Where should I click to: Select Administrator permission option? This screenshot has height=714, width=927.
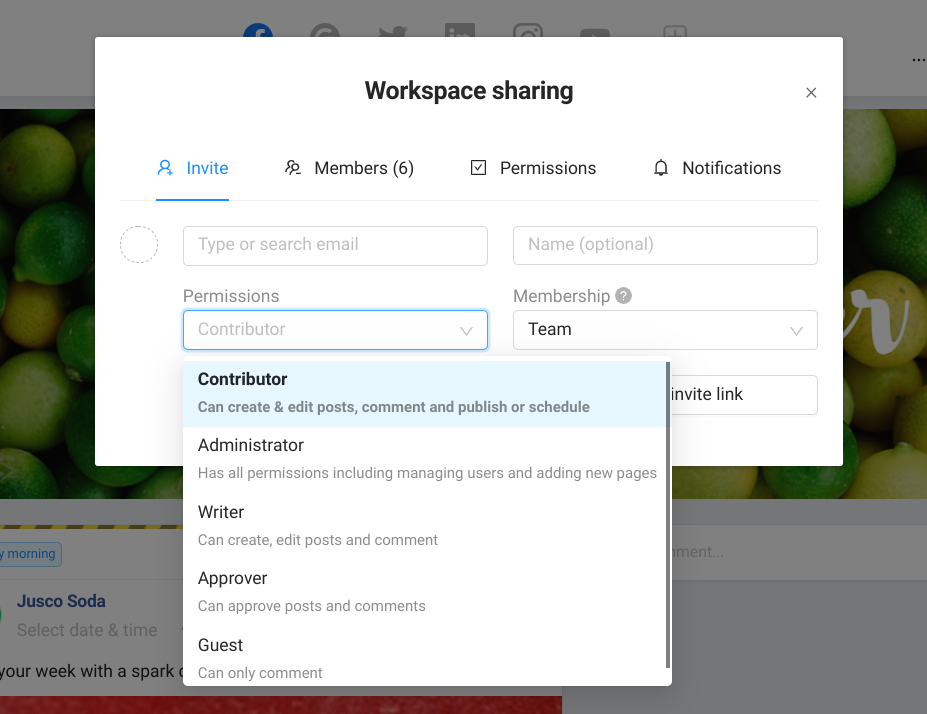424,459
